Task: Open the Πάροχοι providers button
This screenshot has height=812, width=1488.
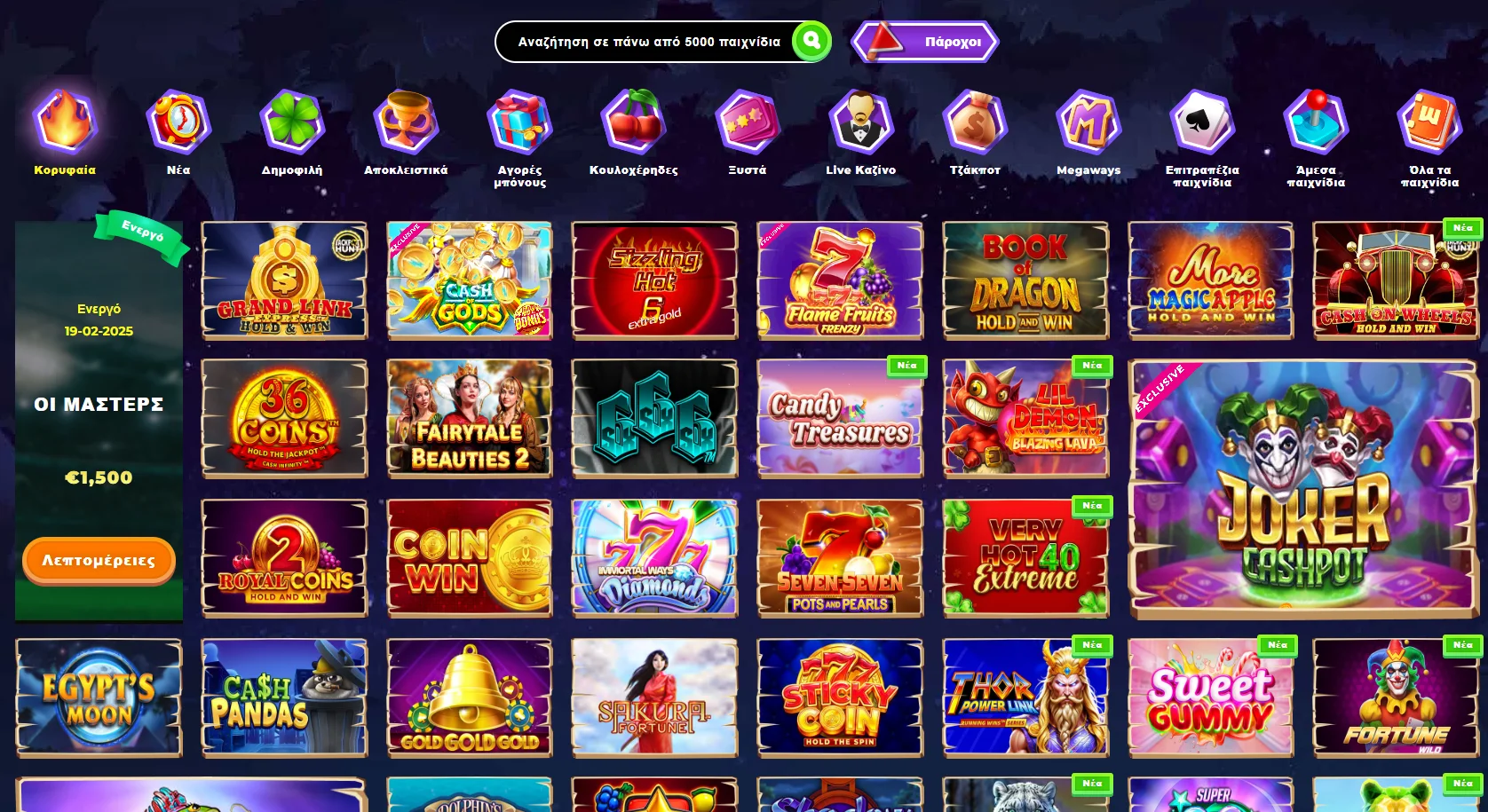Action: point(925,42)
